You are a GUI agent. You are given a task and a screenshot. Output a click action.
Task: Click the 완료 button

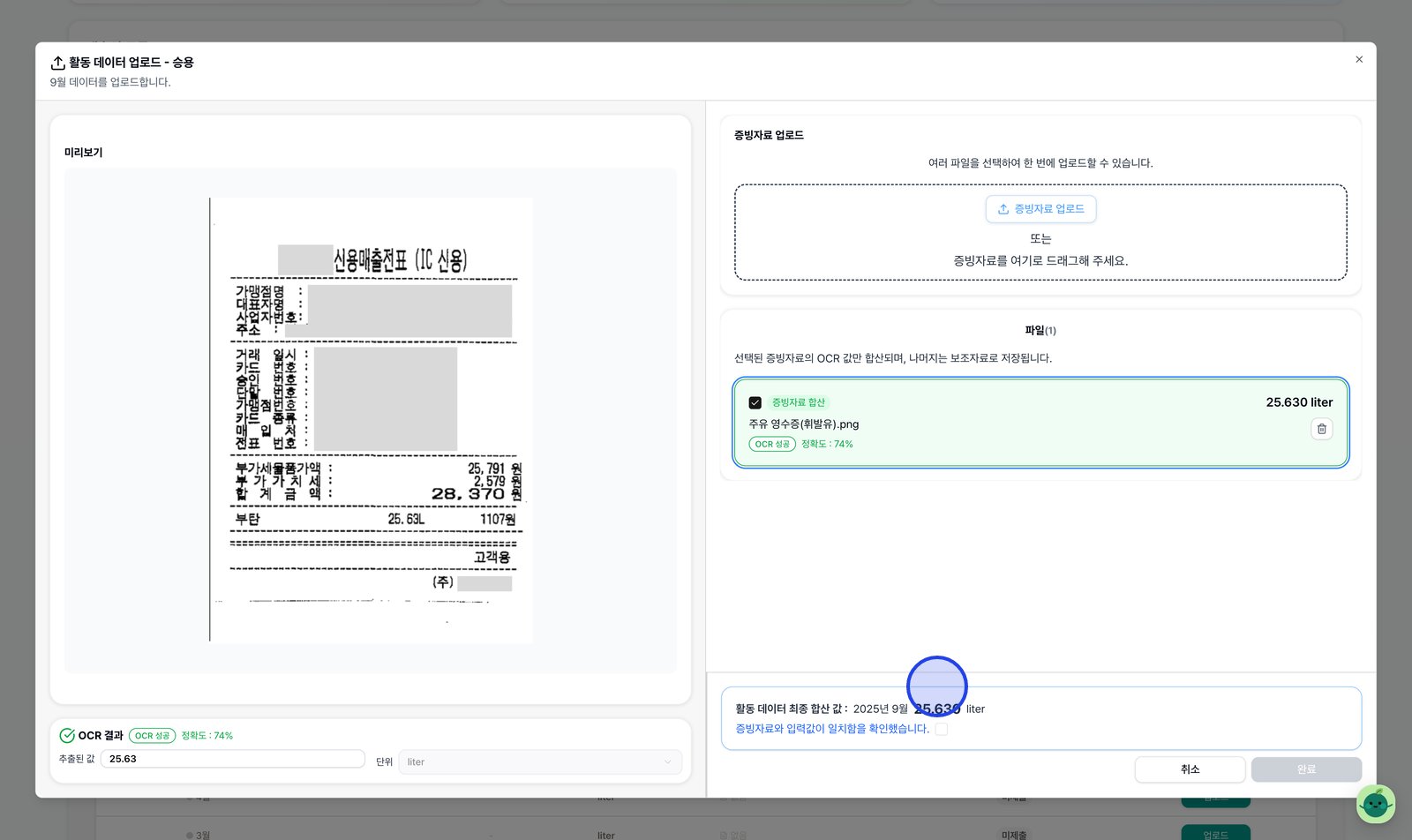pos(1306,769)
